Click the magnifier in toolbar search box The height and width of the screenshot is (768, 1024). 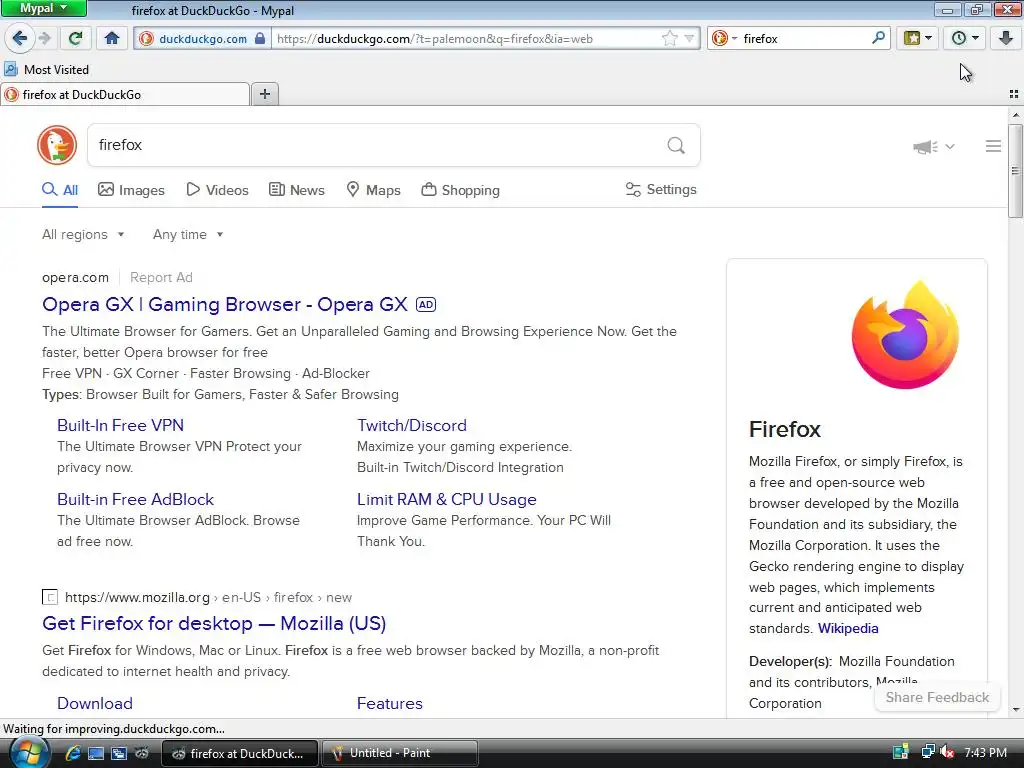[878, 38]
